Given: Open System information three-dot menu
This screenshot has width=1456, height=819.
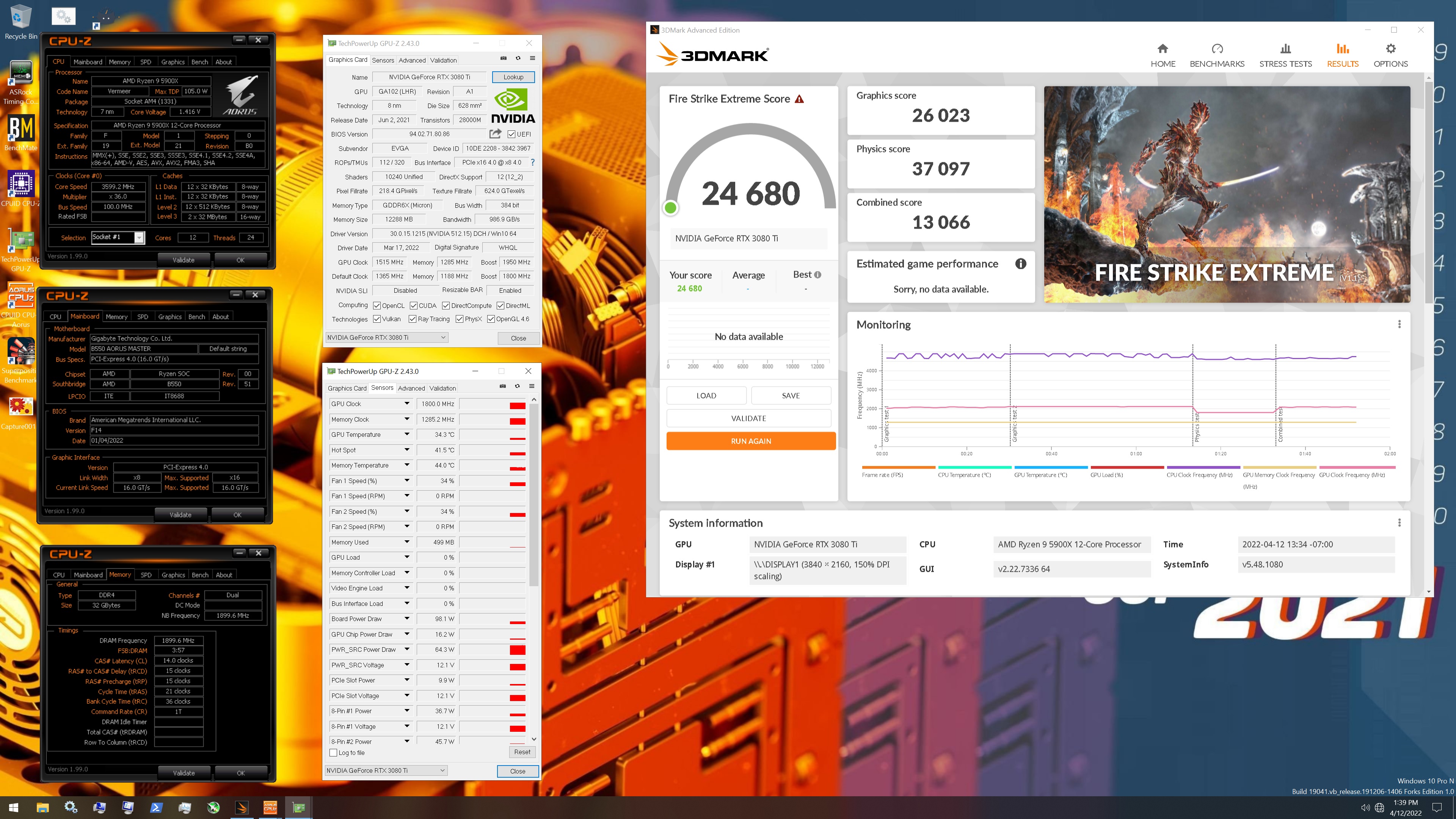Looking at the screenshot, I should [x=1400, y=523].
